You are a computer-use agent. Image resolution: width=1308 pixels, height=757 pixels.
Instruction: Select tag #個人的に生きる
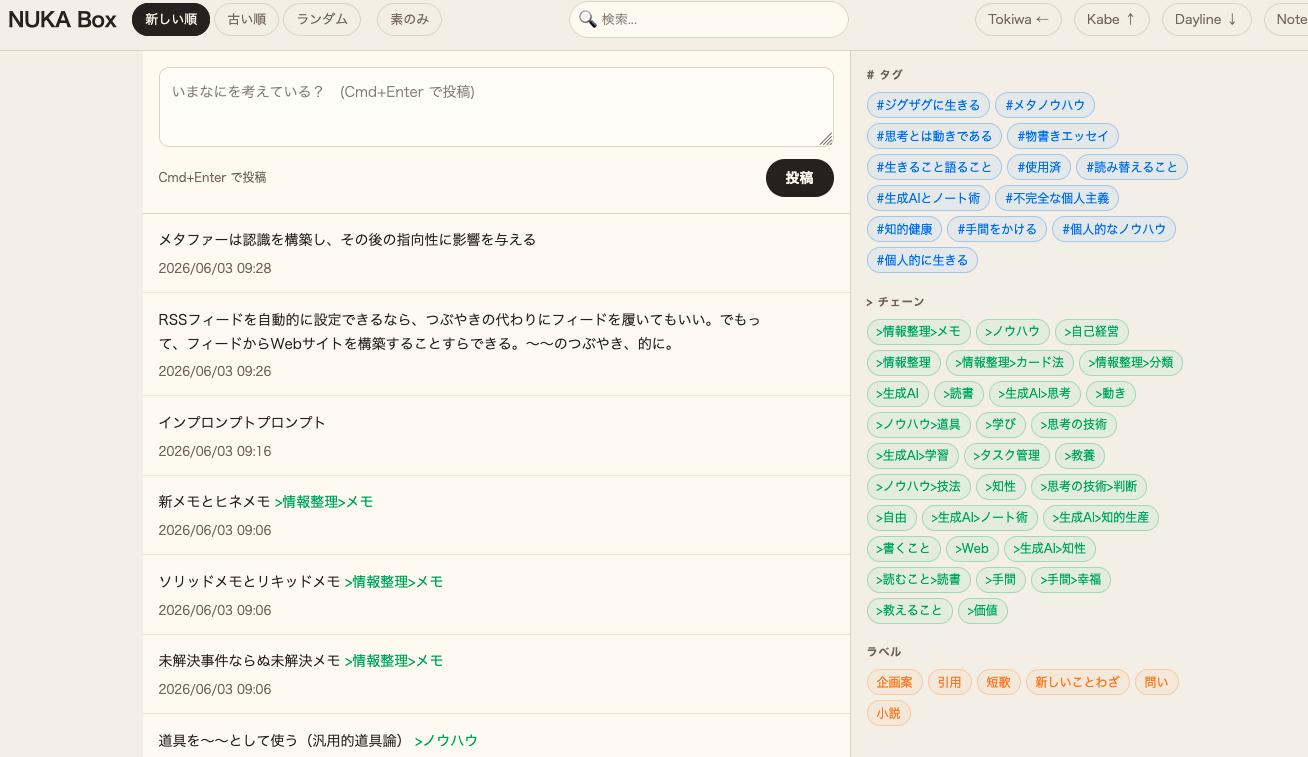922,260
